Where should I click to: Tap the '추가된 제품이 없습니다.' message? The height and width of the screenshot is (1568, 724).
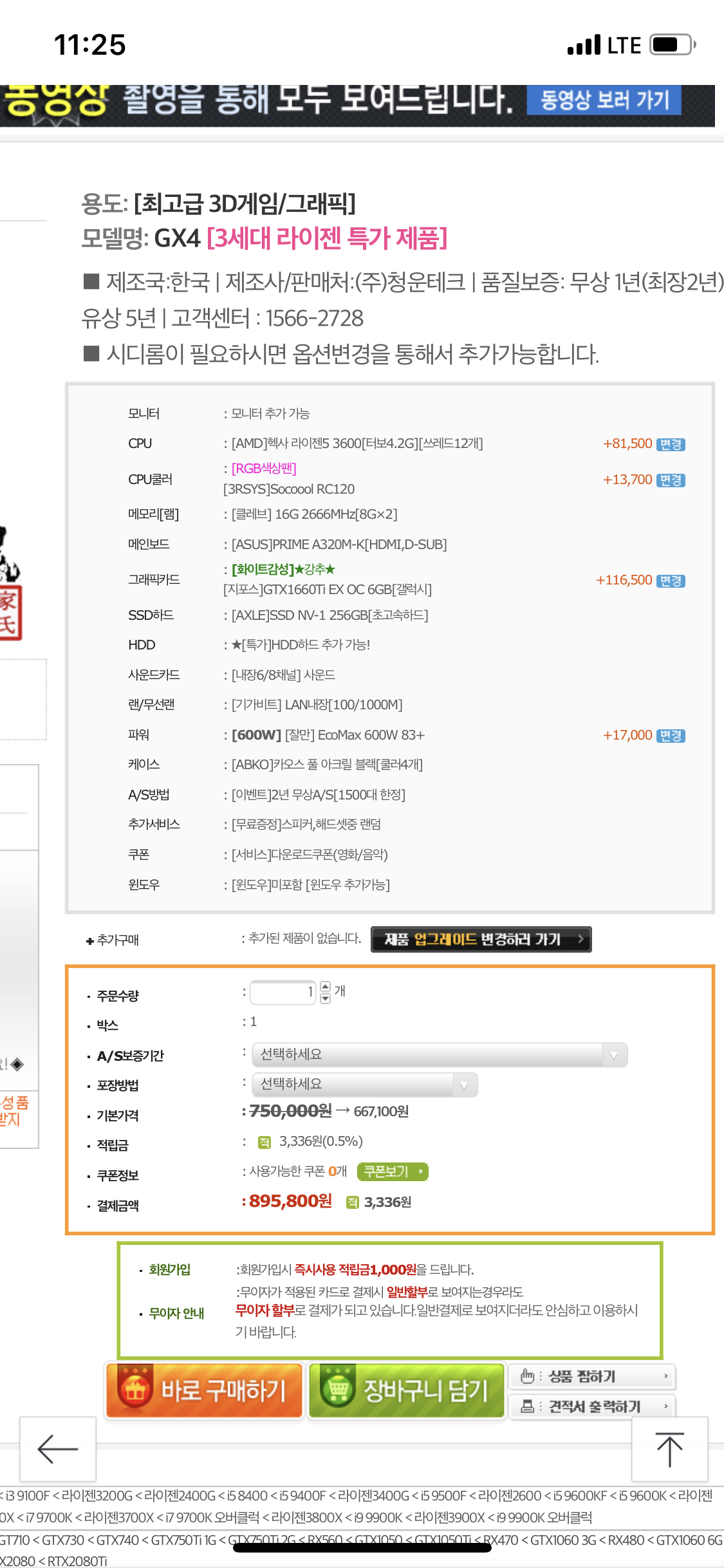[304, 938]
